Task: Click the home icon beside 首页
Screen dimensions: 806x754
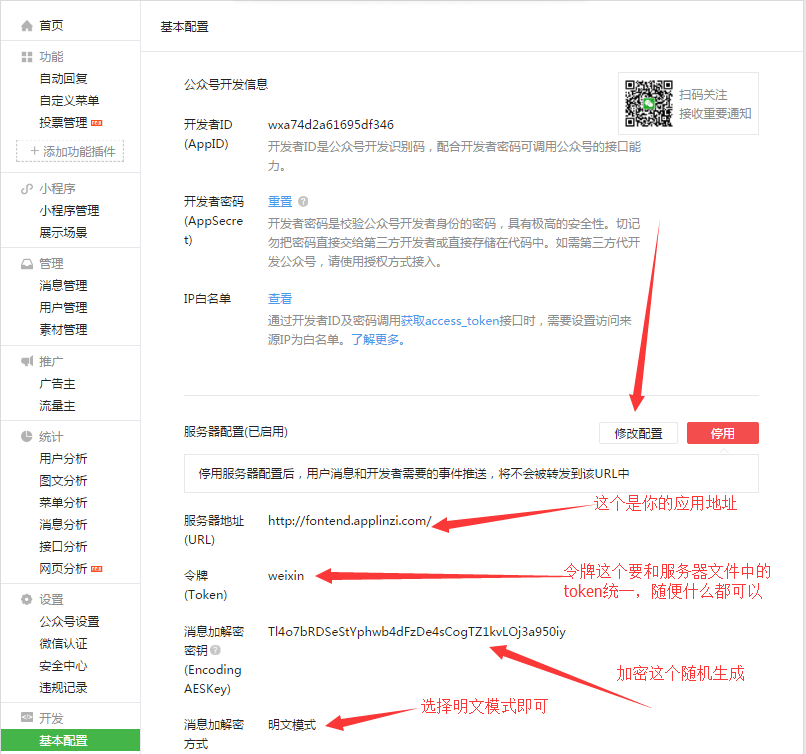Action: click(27, 26)
